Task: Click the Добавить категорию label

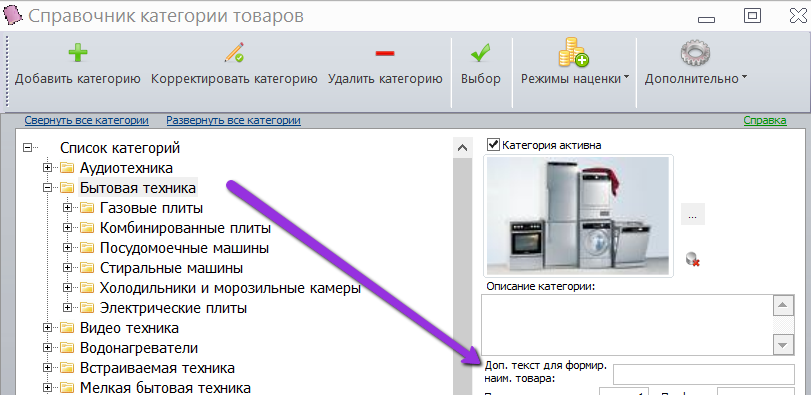Action: [x=78, y=79]
